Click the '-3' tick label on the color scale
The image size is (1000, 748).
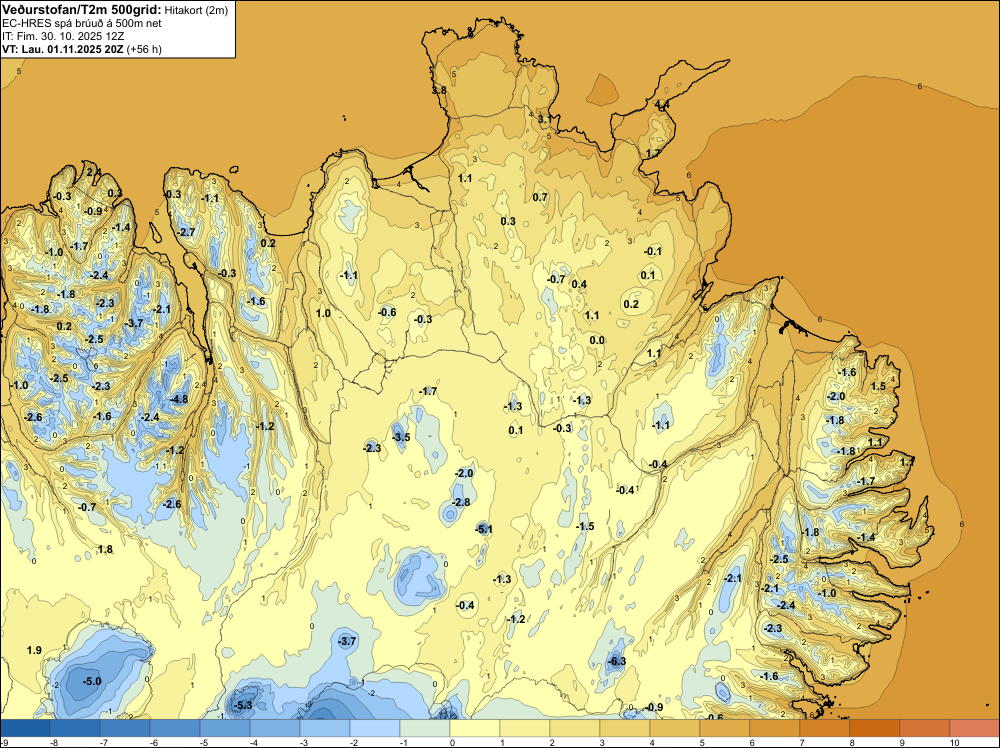pyautogui.click(x=304, y=742)
